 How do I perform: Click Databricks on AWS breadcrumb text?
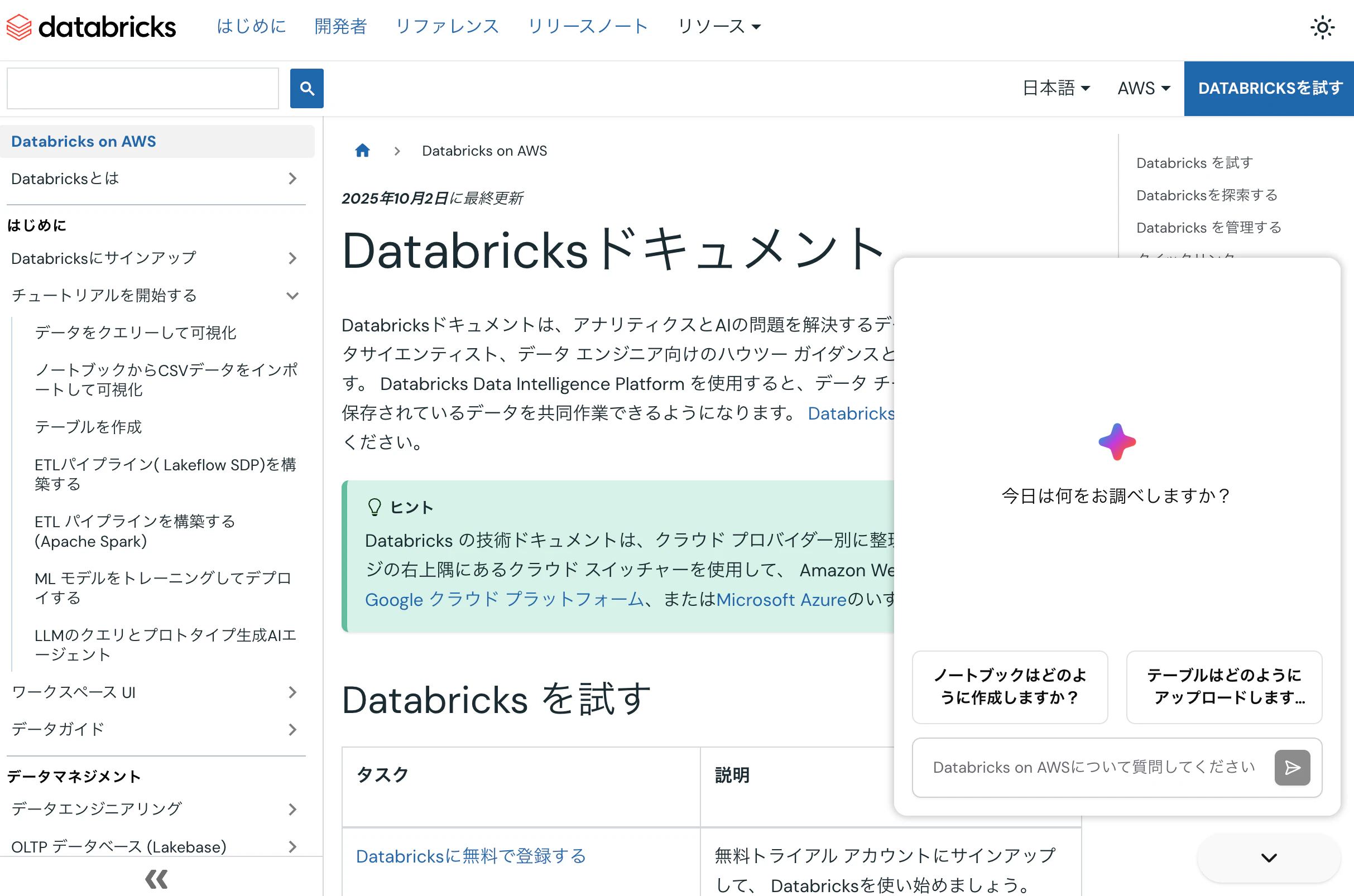click(x=484, y=151)
